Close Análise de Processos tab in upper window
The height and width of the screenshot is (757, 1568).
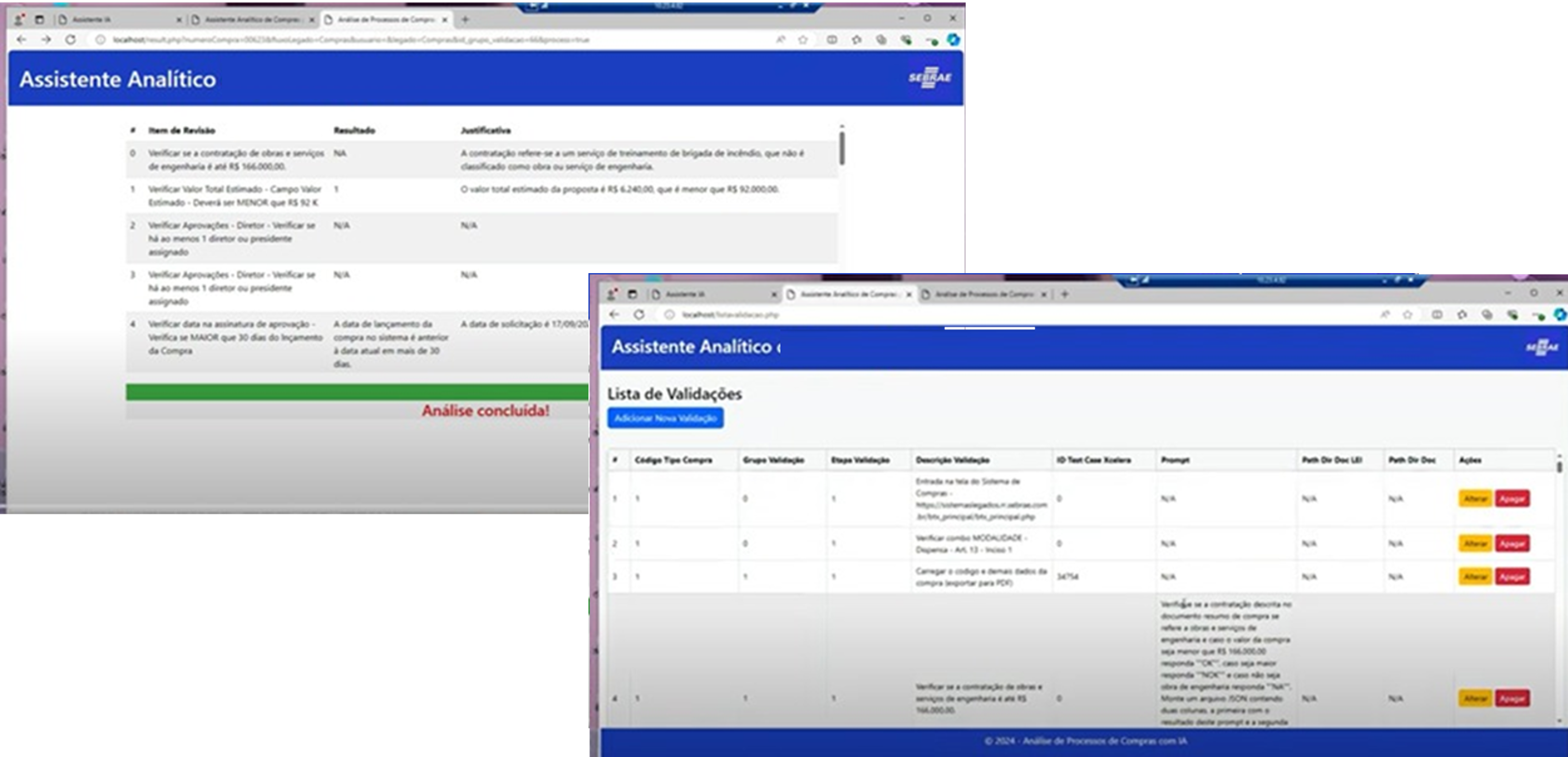click(445, 19)
